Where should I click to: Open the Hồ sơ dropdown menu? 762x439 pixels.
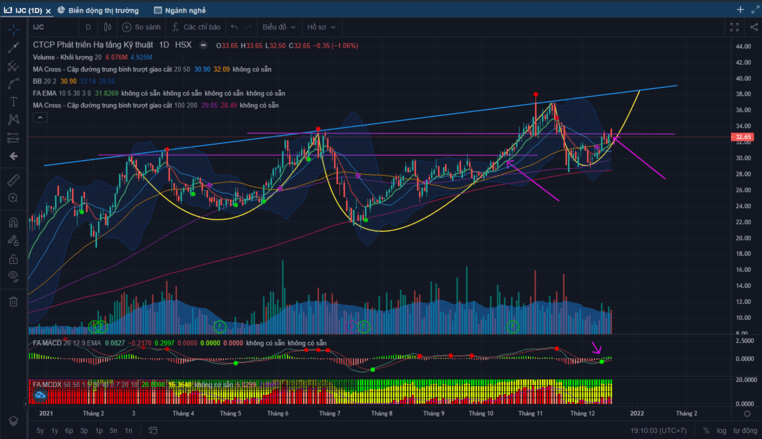(320, 28)
